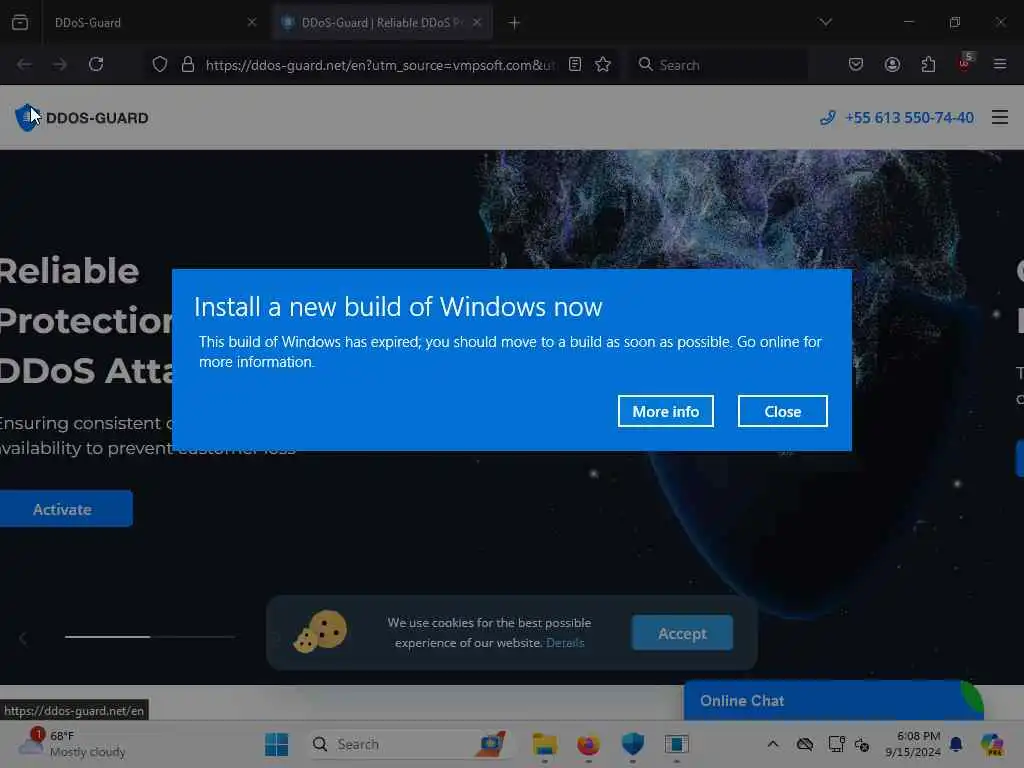Accept cookies on the banner
The width and height of the screenshot is (1024, 768).
coord(682,633)
